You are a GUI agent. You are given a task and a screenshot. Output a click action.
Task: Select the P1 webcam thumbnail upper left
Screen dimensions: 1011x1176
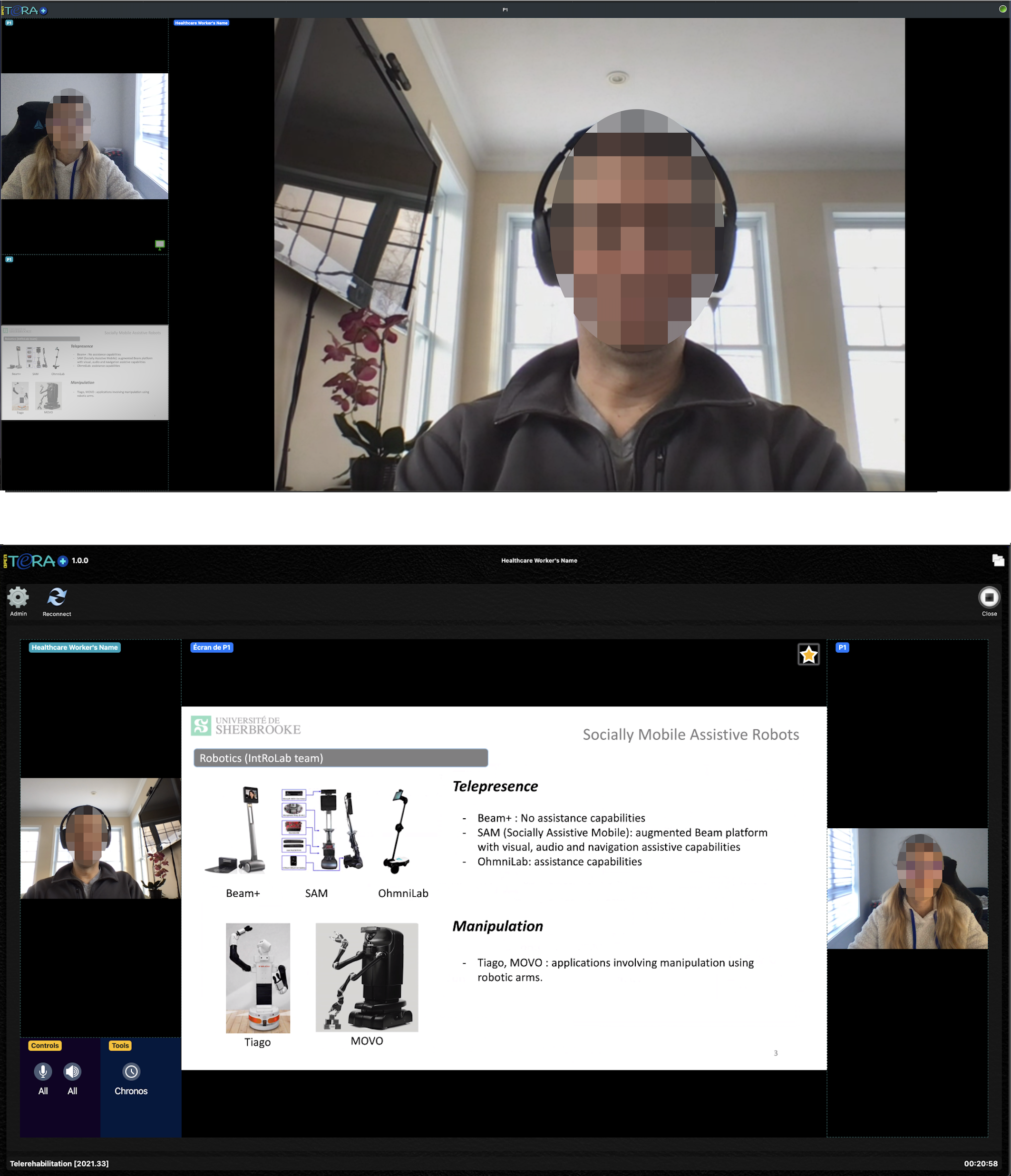pos(85,136)
